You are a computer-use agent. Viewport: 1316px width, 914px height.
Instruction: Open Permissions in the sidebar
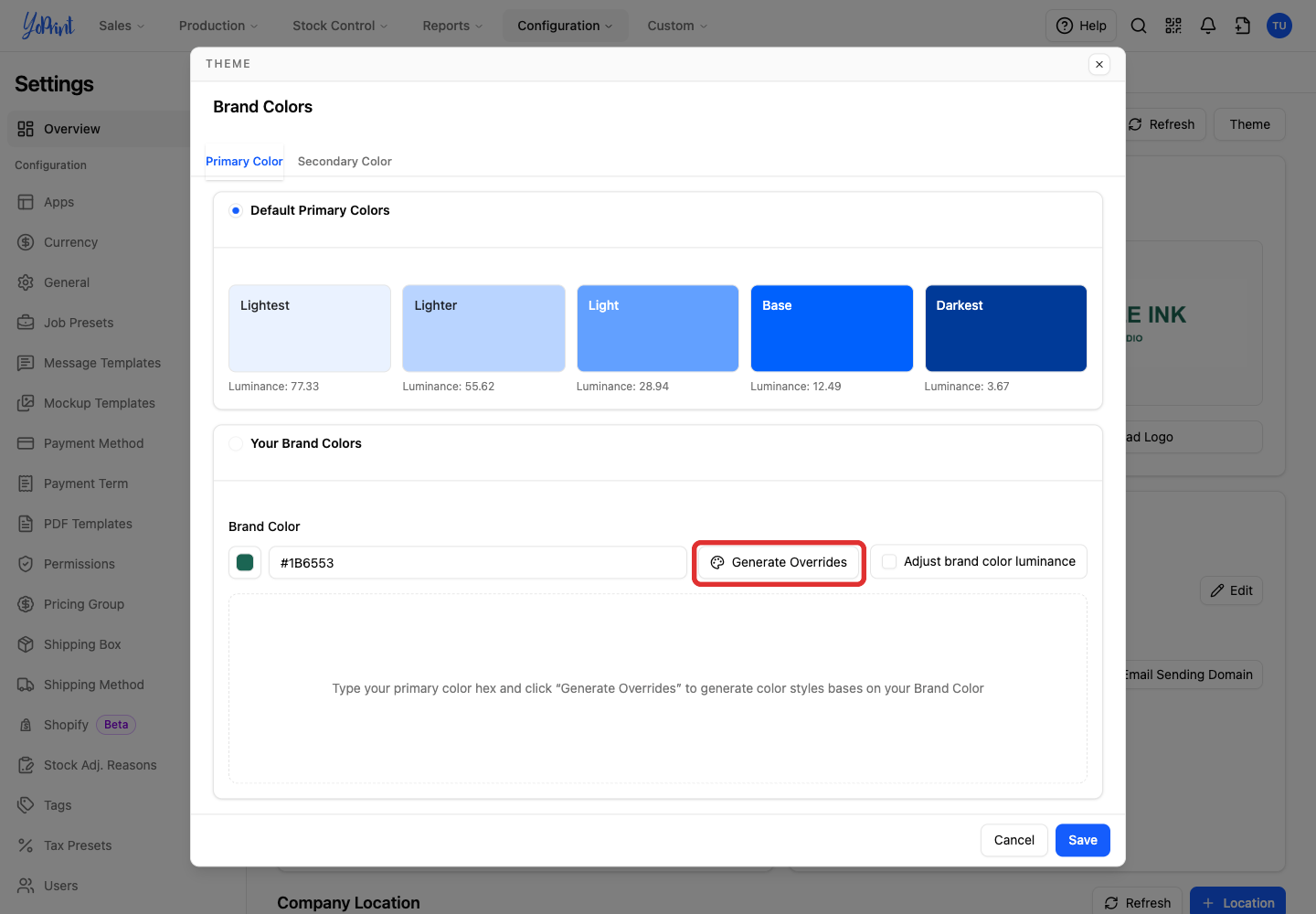coord(80,564)
